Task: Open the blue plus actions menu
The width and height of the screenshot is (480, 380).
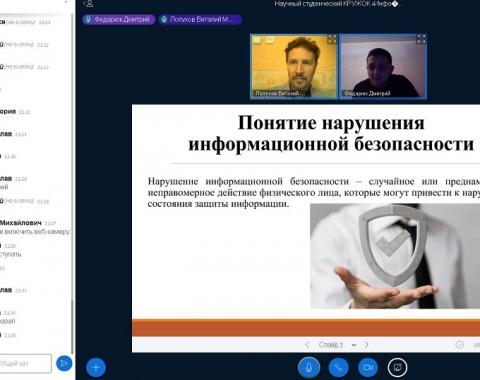Action: pyautogui.click(x=96, y=367)
